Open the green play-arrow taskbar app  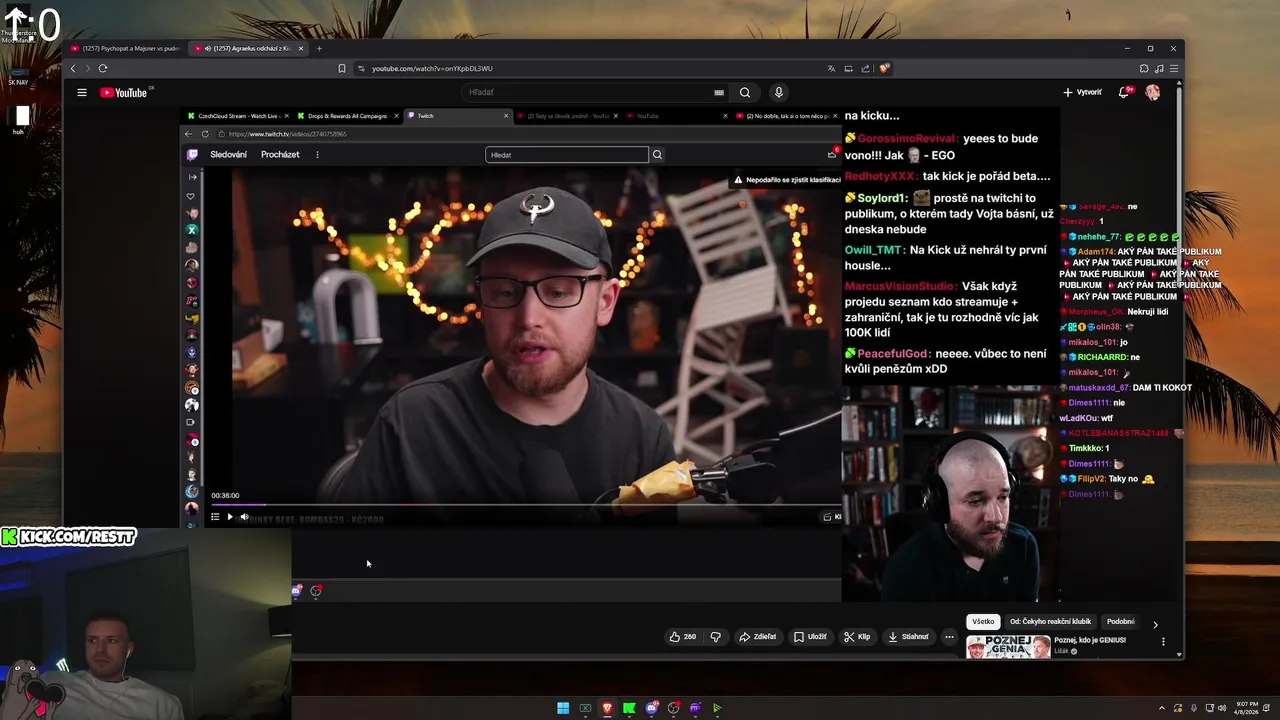(x=717, y=708)
